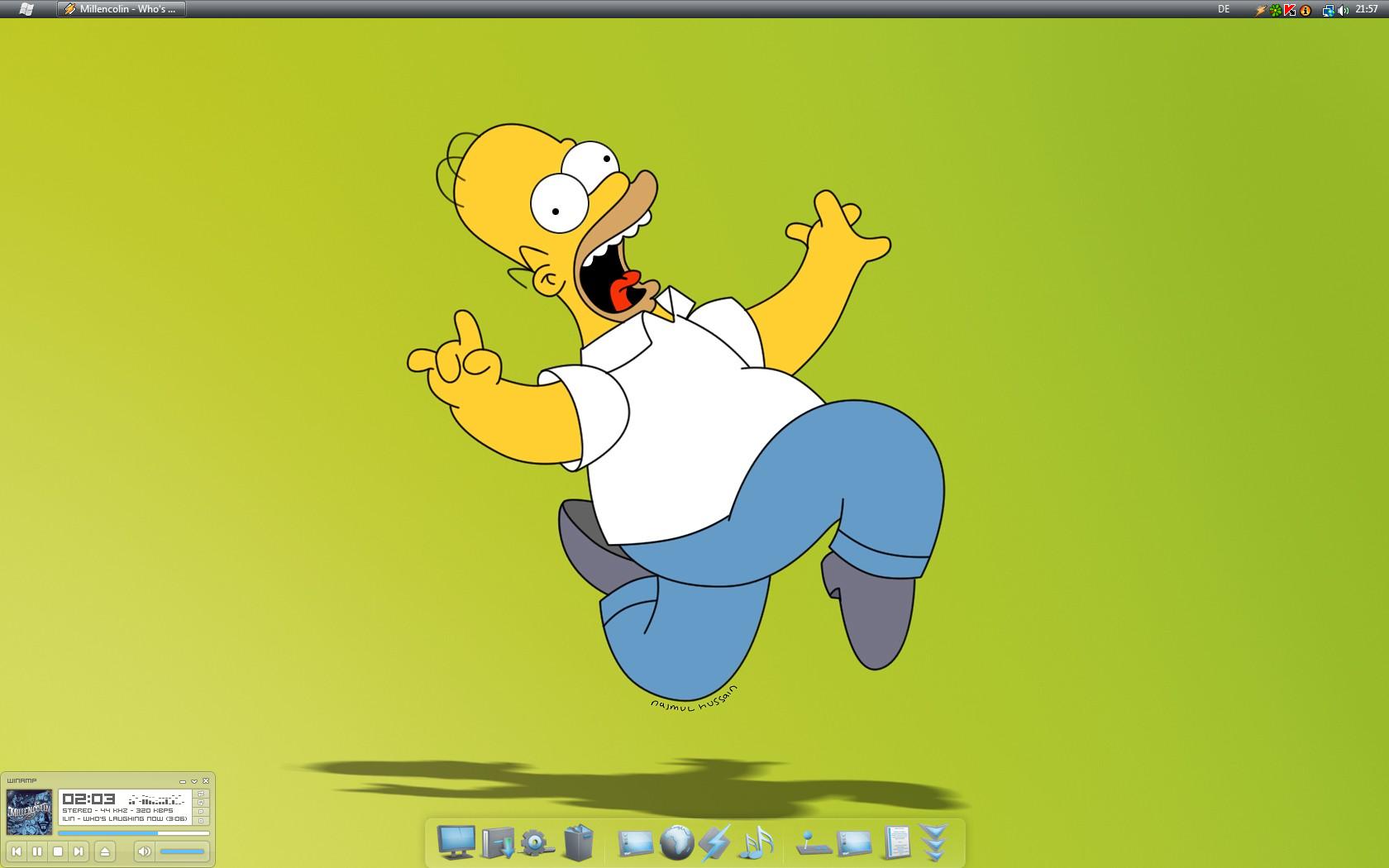
Task: Minimize the Winamp player
Action: (x=183, y=782)
